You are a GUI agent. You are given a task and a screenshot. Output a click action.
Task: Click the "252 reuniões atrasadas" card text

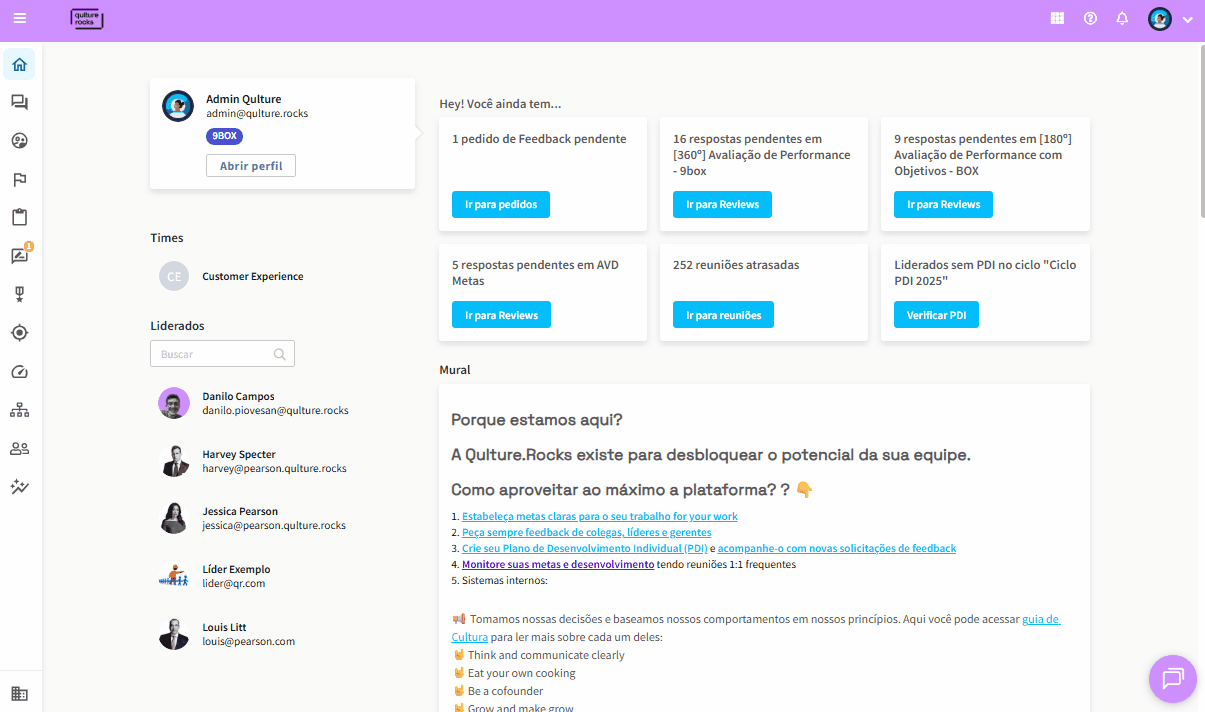tap(736, 265)
